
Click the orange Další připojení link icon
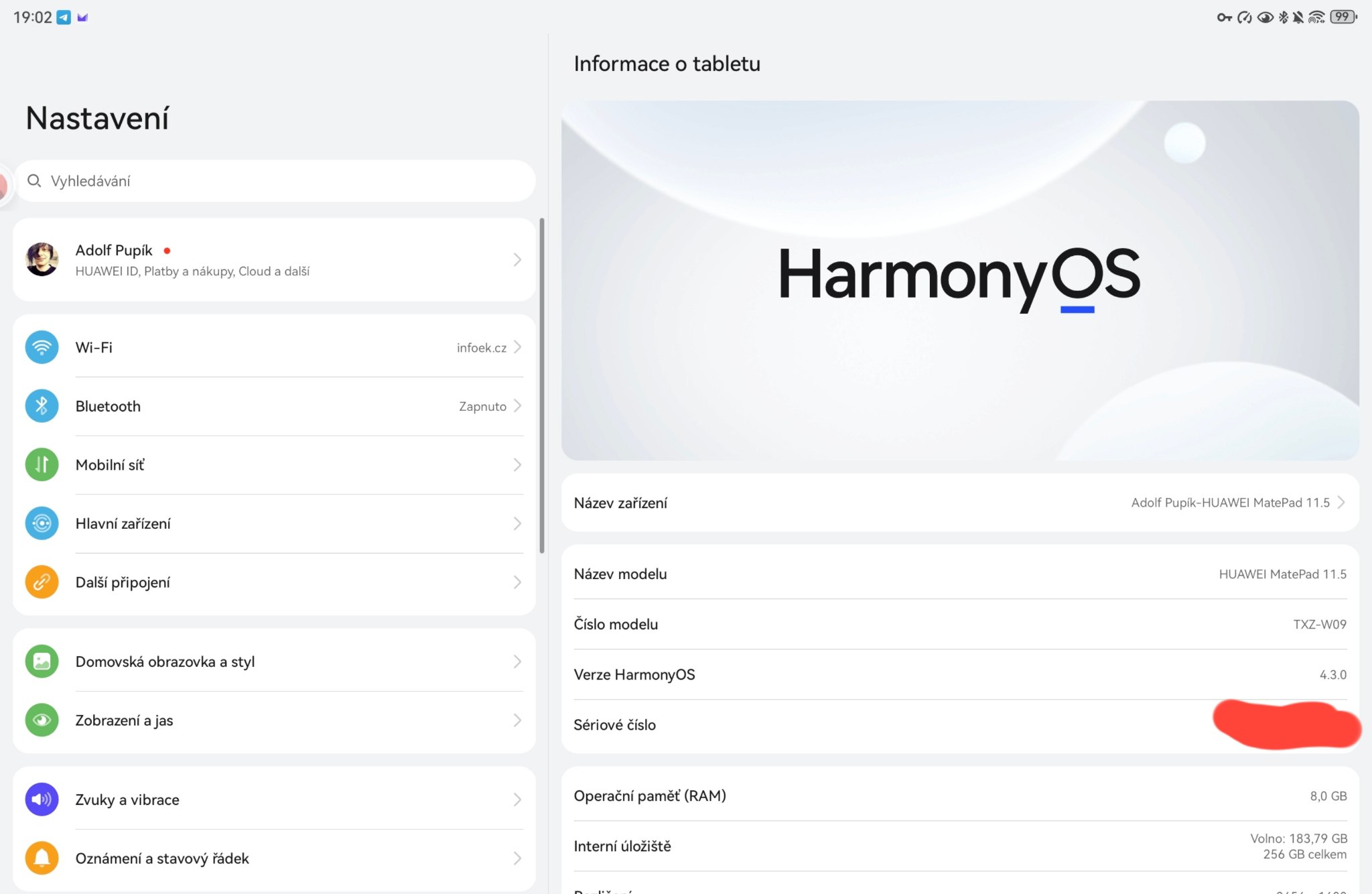42,582
